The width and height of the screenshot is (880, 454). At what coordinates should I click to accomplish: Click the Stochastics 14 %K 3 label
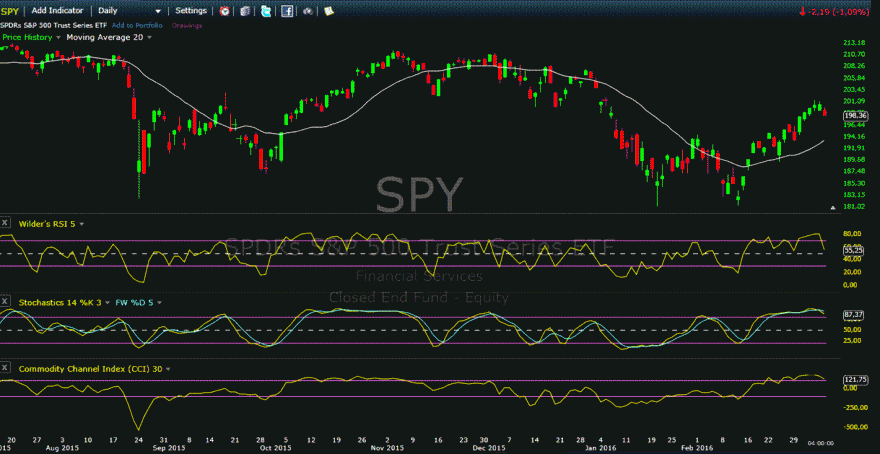click(x=60, y=302)
